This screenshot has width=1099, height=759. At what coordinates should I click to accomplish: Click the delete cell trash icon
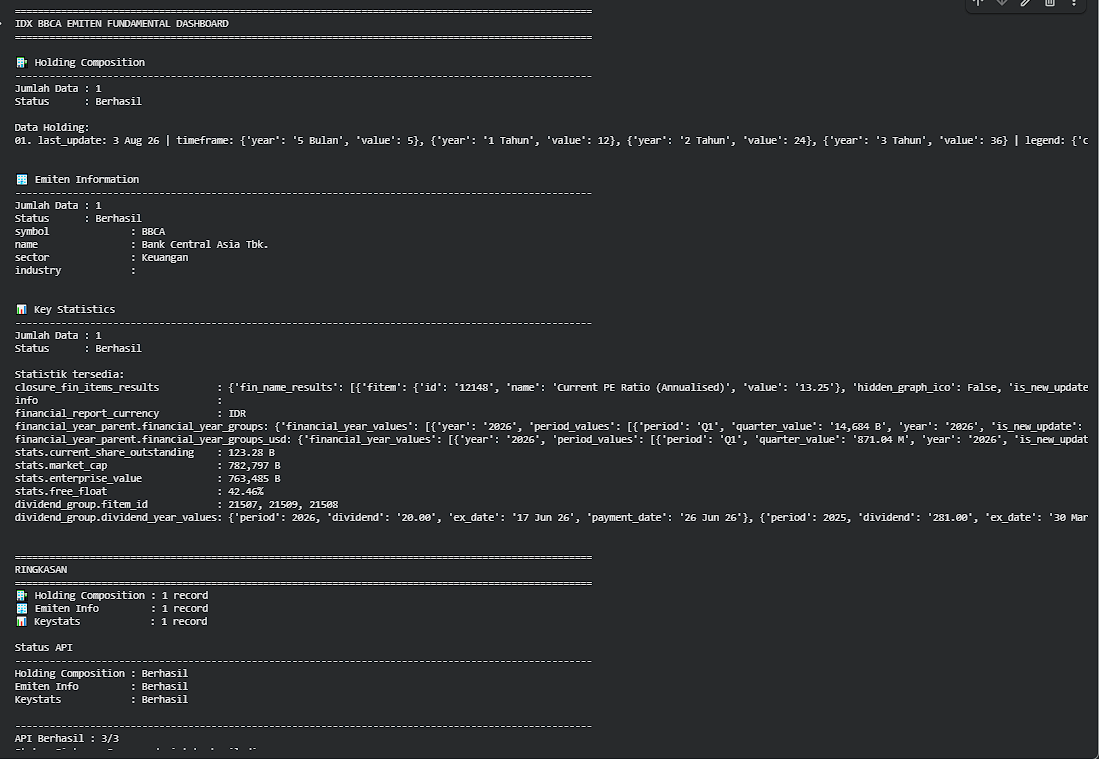[1049, 3]
